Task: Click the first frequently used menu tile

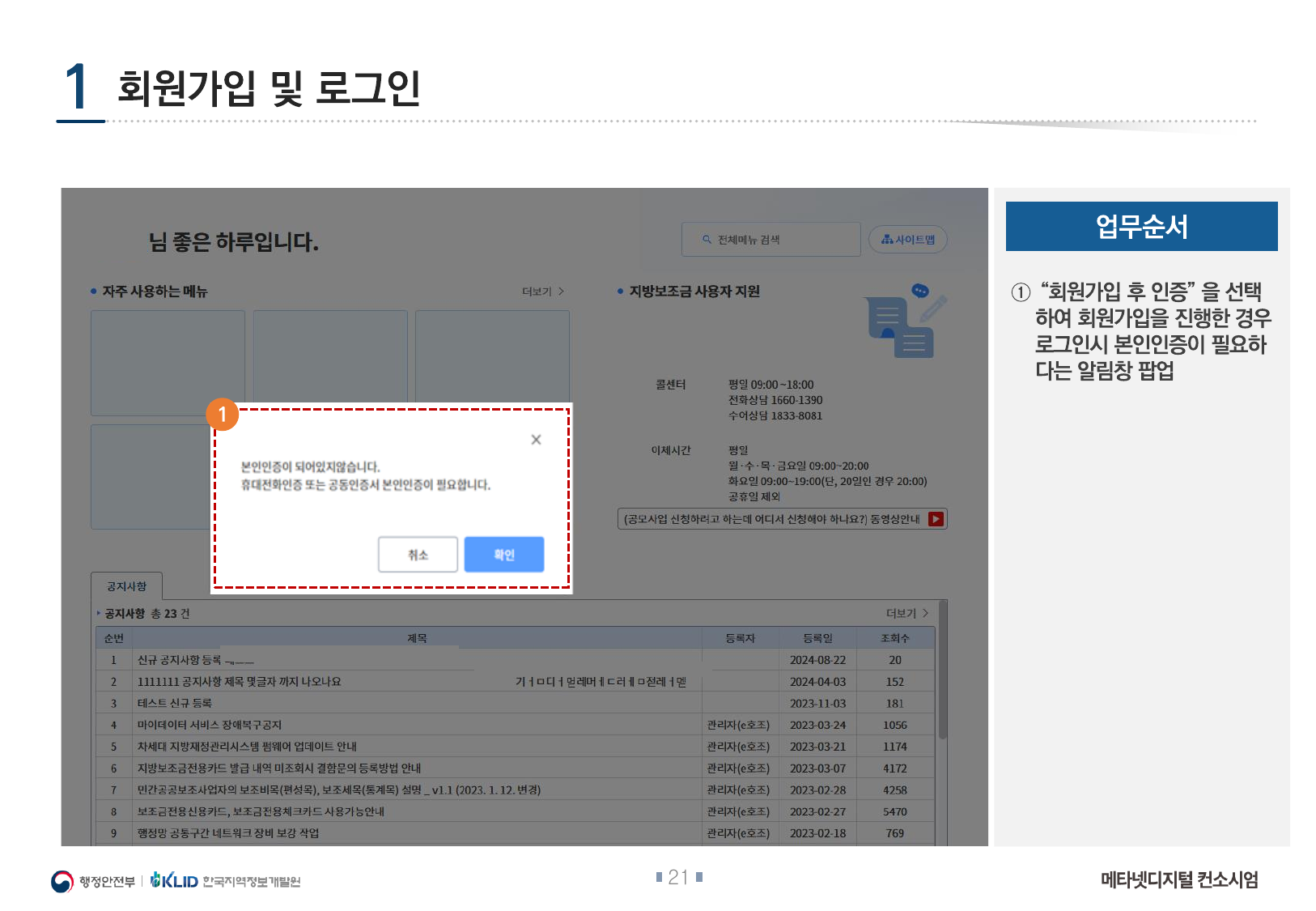Action: point(168,363)
